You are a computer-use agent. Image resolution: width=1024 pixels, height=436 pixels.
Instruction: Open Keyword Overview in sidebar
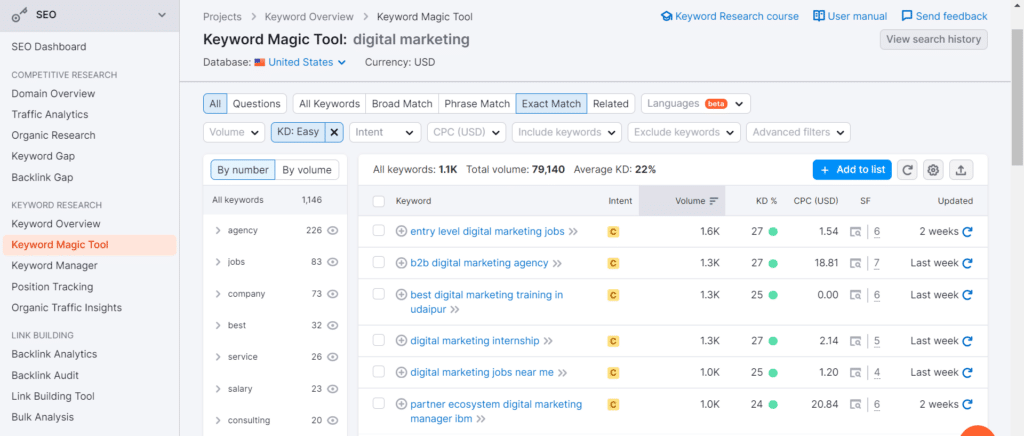pos(56,224)
